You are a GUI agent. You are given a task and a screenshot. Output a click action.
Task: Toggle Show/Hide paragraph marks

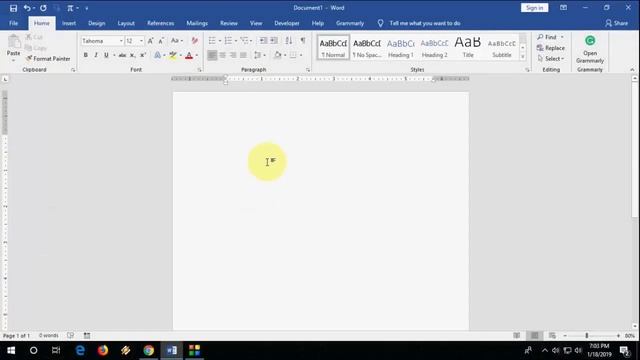pyautogui.click(x=303, y=40)
